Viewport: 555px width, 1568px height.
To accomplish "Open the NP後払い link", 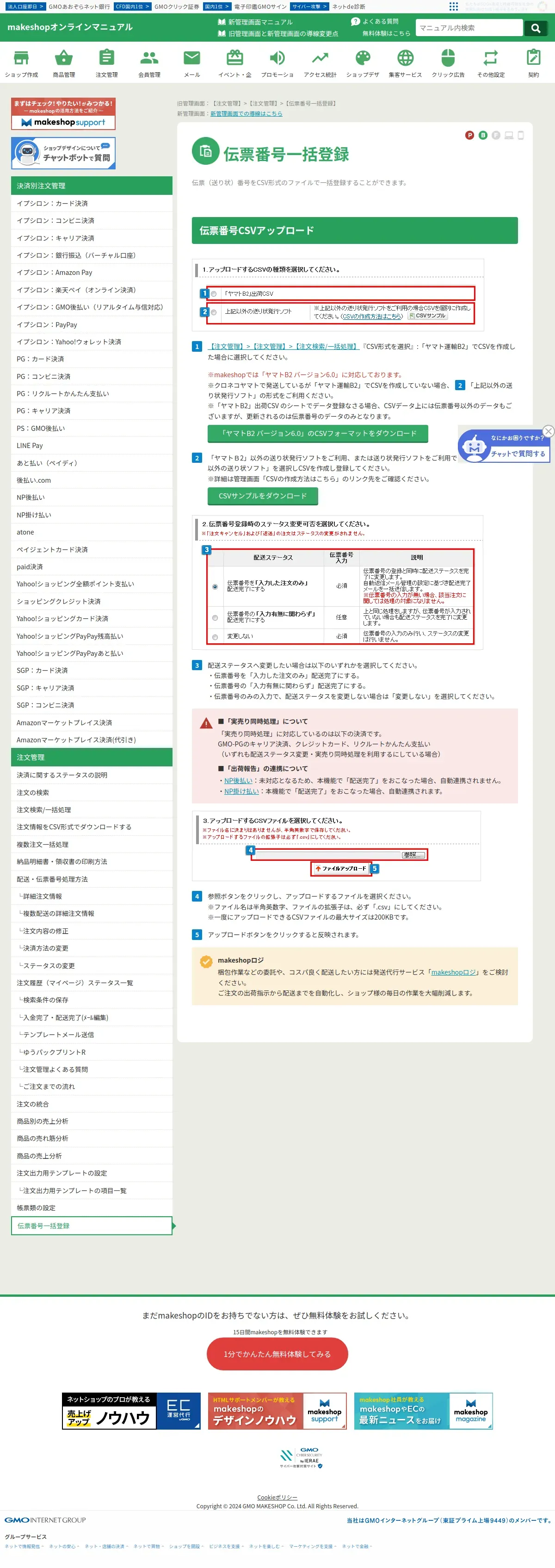I will pos(238,780).
